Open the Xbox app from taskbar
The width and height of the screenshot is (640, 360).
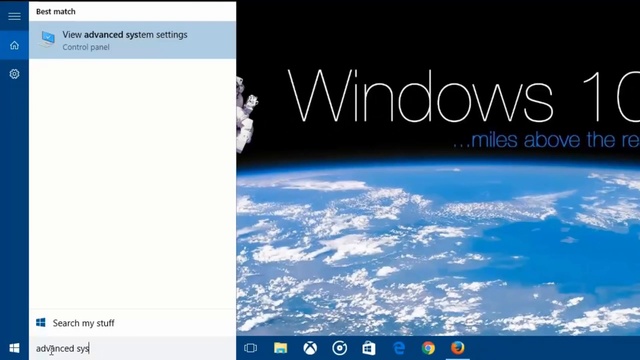click(x=310, y=348)
